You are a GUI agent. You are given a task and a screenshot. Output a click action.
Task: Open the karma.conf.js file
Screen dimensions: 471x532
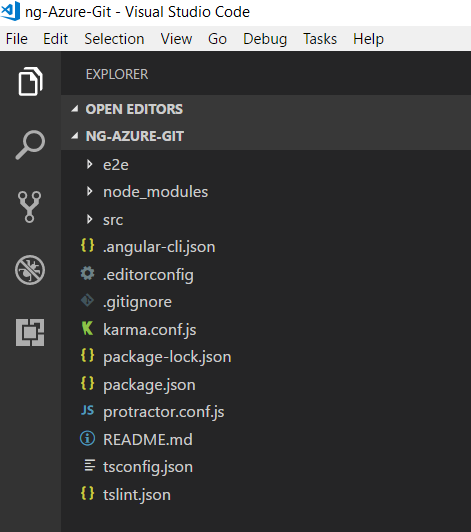pos(150,330)
